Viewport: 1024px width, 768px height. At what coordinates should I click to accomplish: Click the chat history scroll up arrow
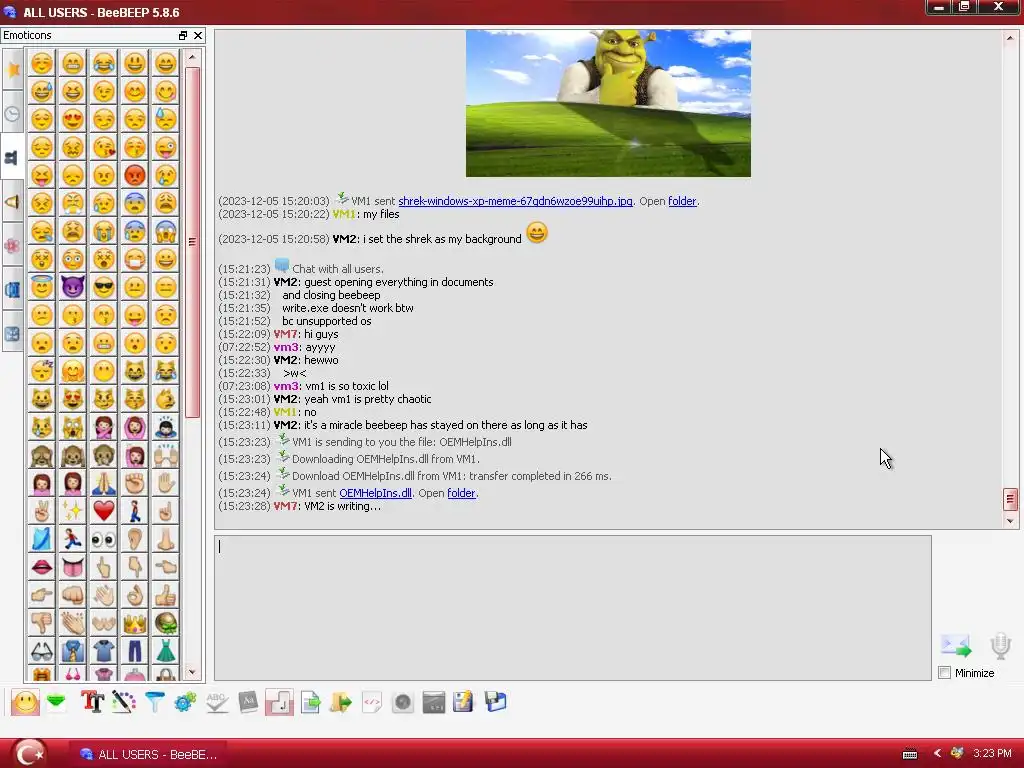[1010, 38]
